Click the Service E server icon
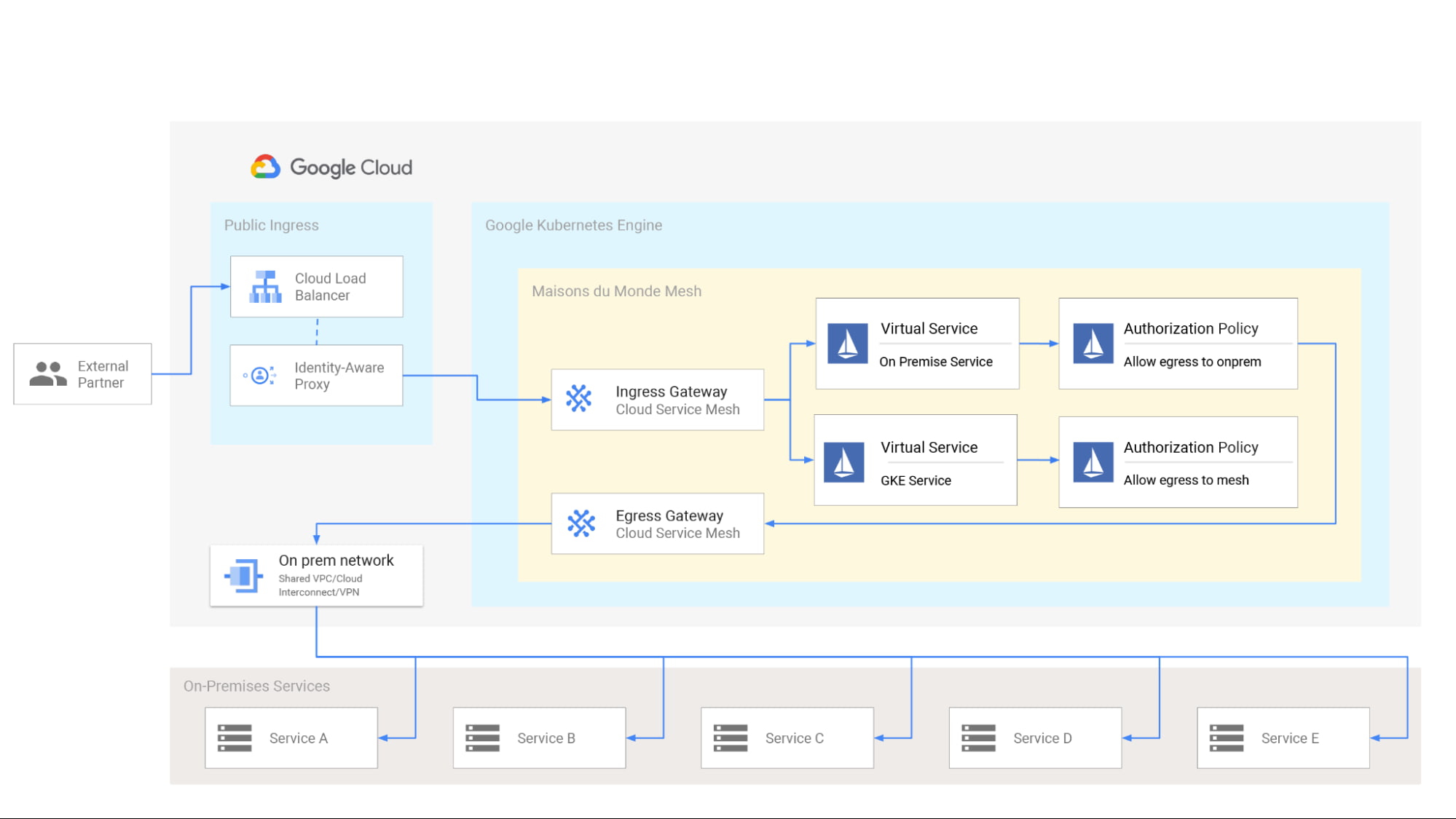Viewport: 1456px width, 819px height. 1227,738
